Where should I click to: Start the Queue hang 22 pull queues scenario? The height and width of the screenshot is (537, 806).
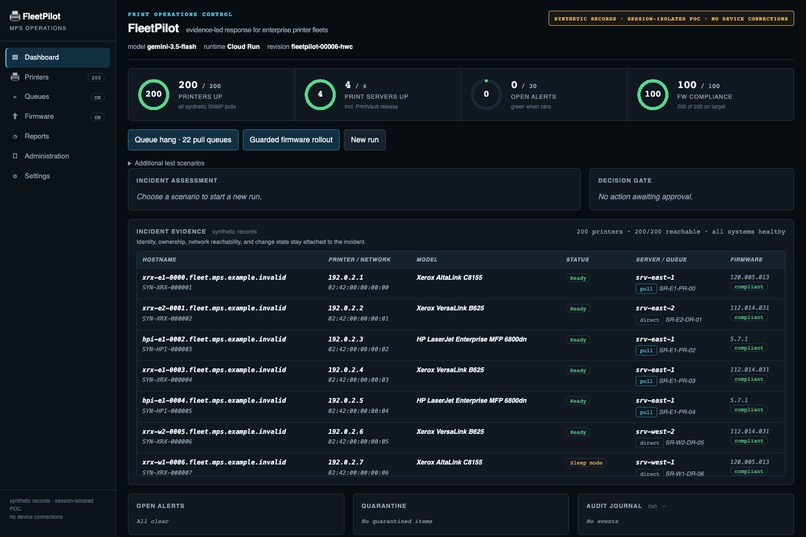[x=183, y=140]
